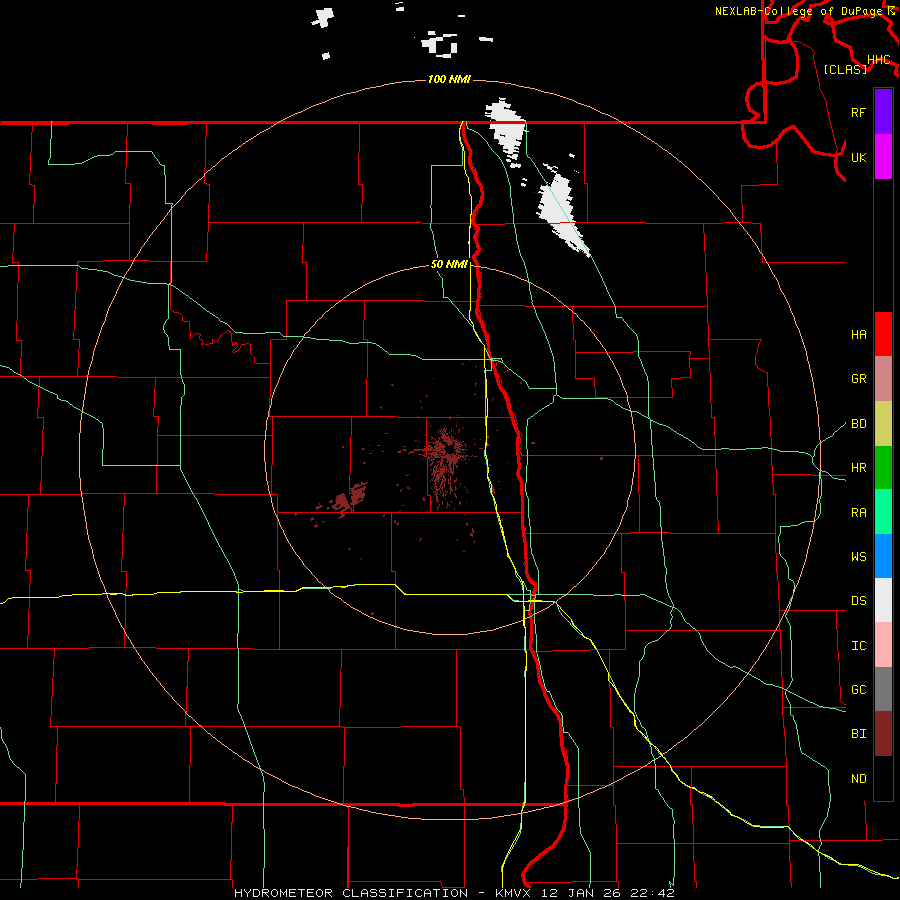This screenshot has width=900, height=900.
Task: Select the 'BD' legend label
Action: 858,424
